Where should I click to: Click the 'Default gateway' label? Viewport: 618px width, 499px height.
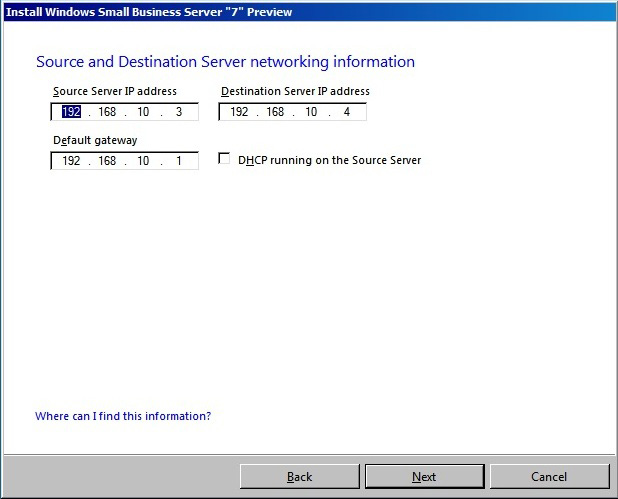pyautogui.click(x=95, y=140)
